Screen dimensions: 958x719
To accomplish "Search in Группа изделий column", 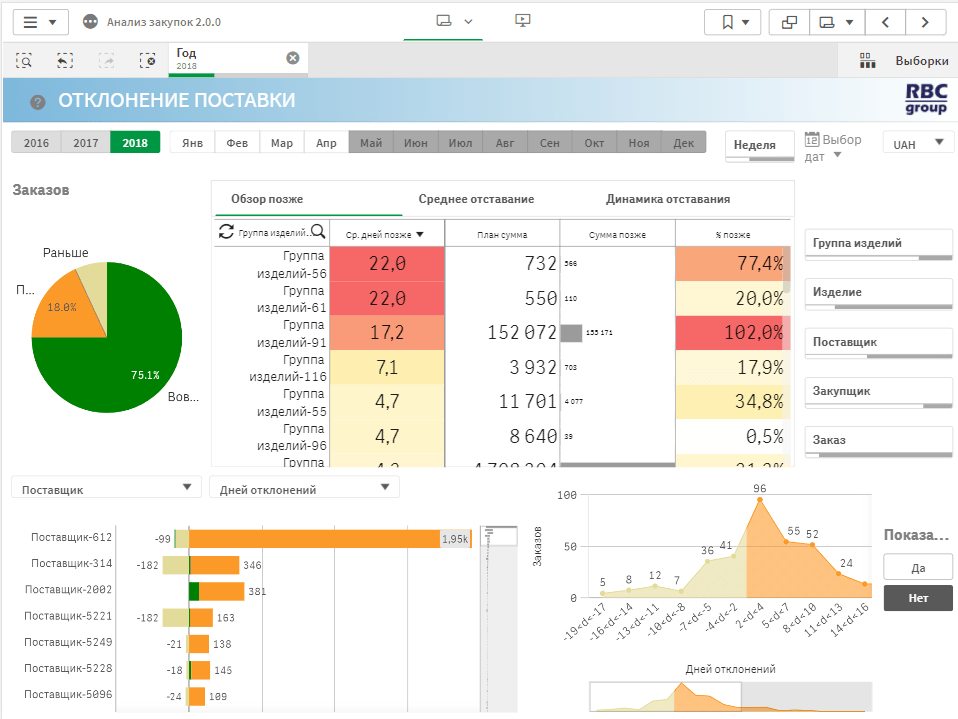I will point(318,232).
